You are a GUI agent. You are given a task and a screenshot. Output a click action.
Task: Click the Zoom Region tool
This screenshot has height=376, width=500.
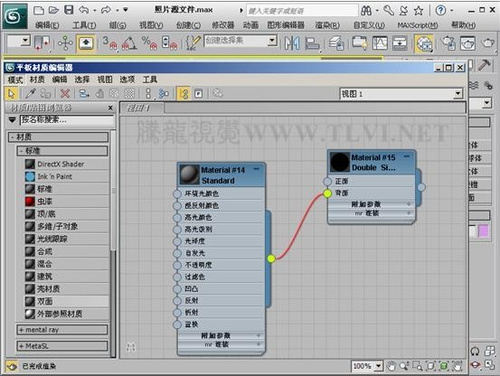tap(417, 366)
